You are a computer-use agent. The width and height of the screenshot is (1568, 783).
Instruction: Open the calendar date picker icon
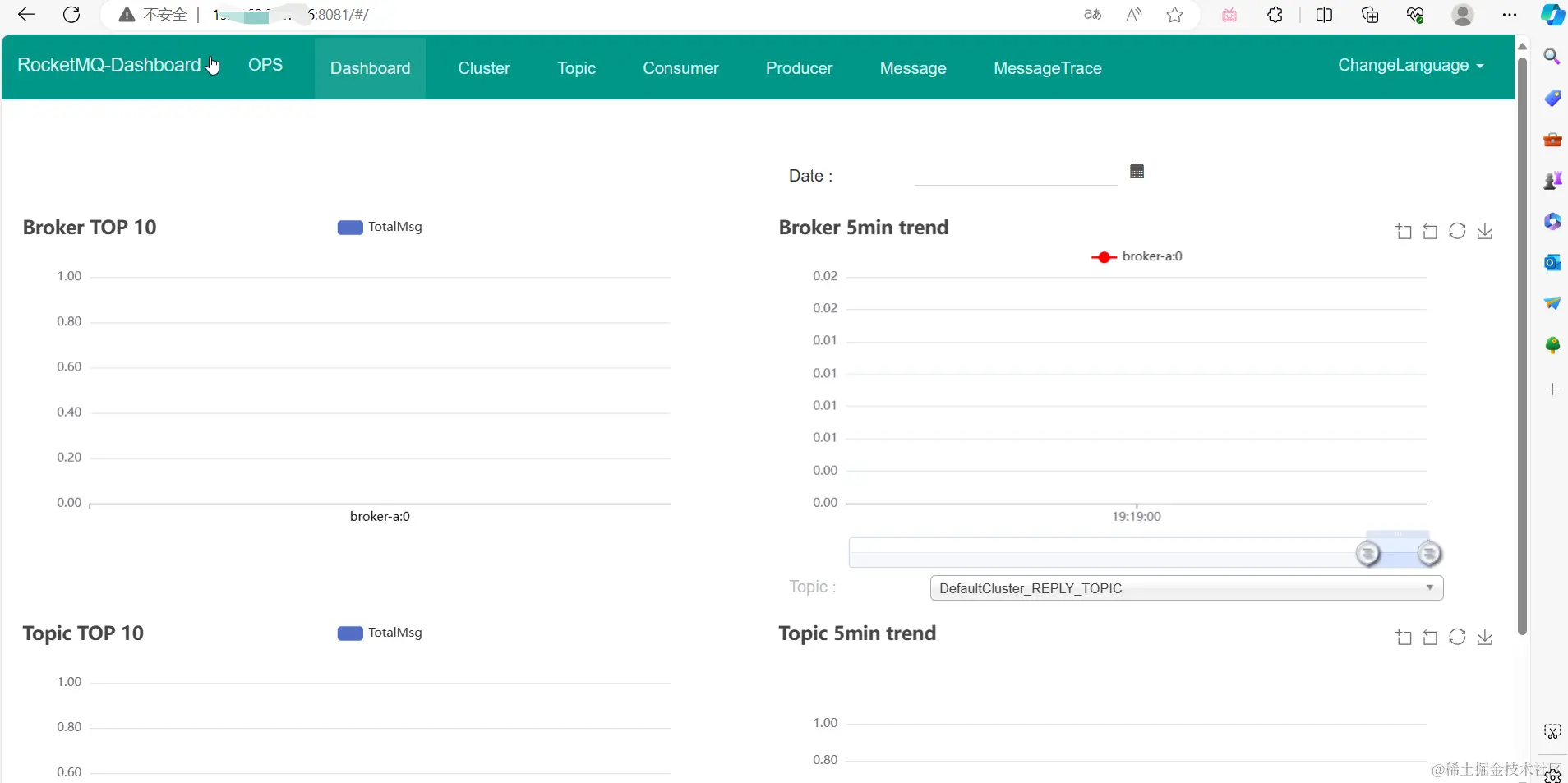pos(1137,171)
